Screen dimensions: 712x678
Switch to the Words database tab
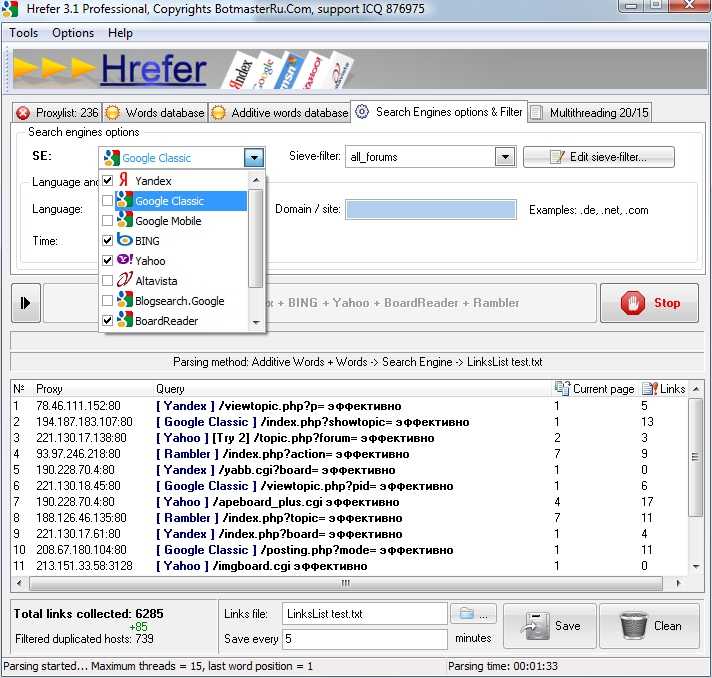pos(155,113)
